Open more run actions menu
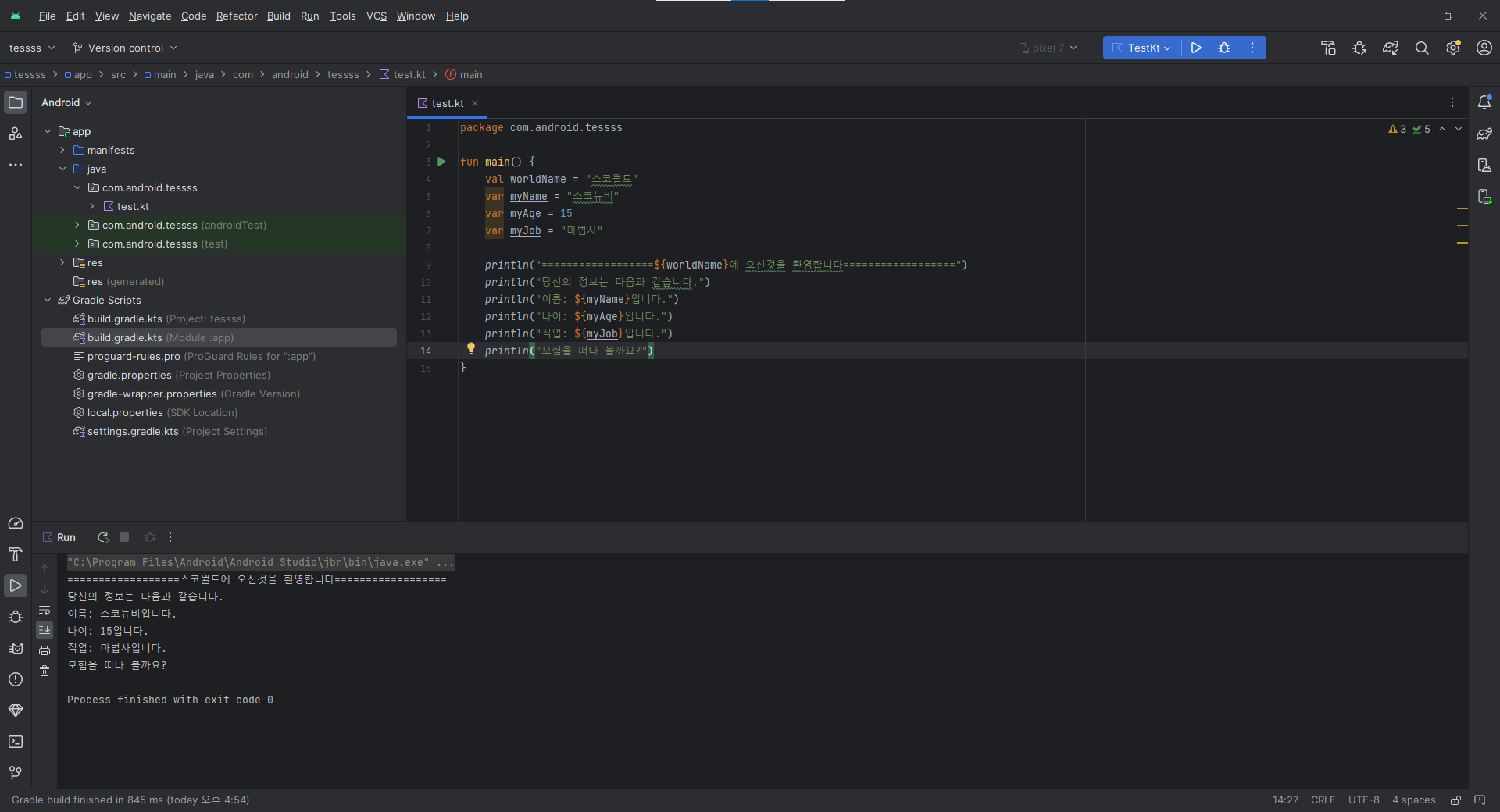1500x812 pixels. 1252,48
